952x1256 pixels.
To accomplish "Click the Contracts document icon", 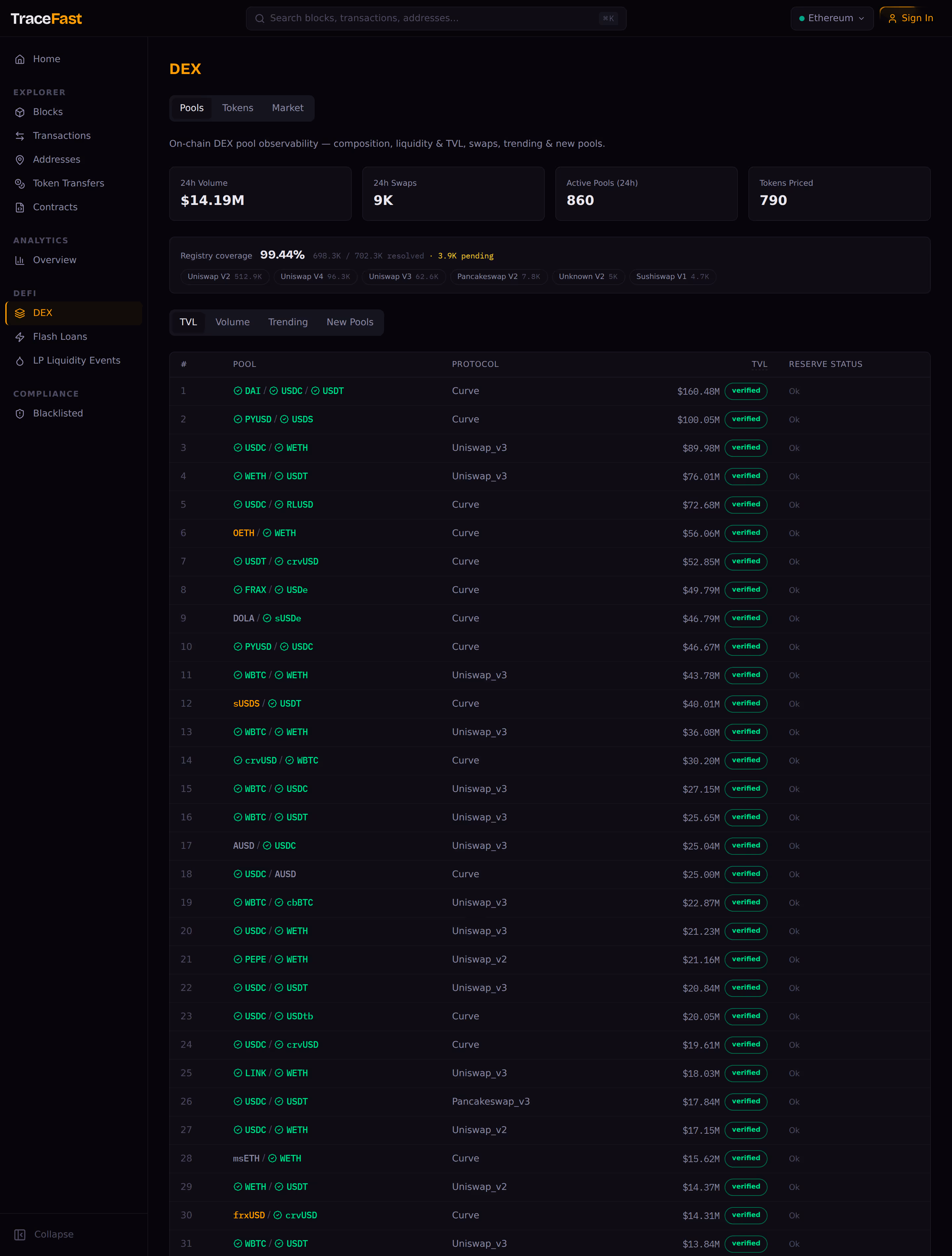I will (20, 208).
